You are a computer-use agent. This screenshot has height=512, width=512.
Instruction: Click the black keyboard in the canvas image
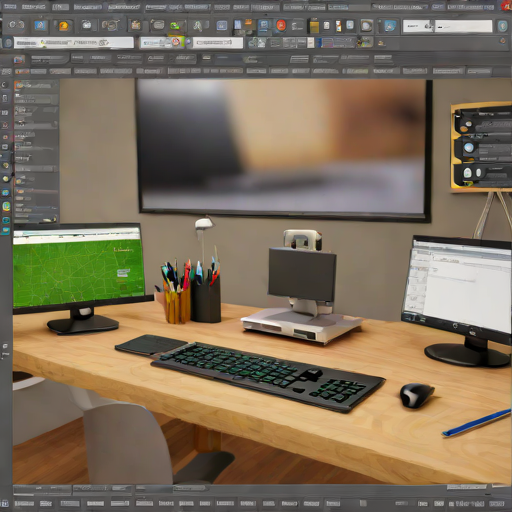point(268,377)
